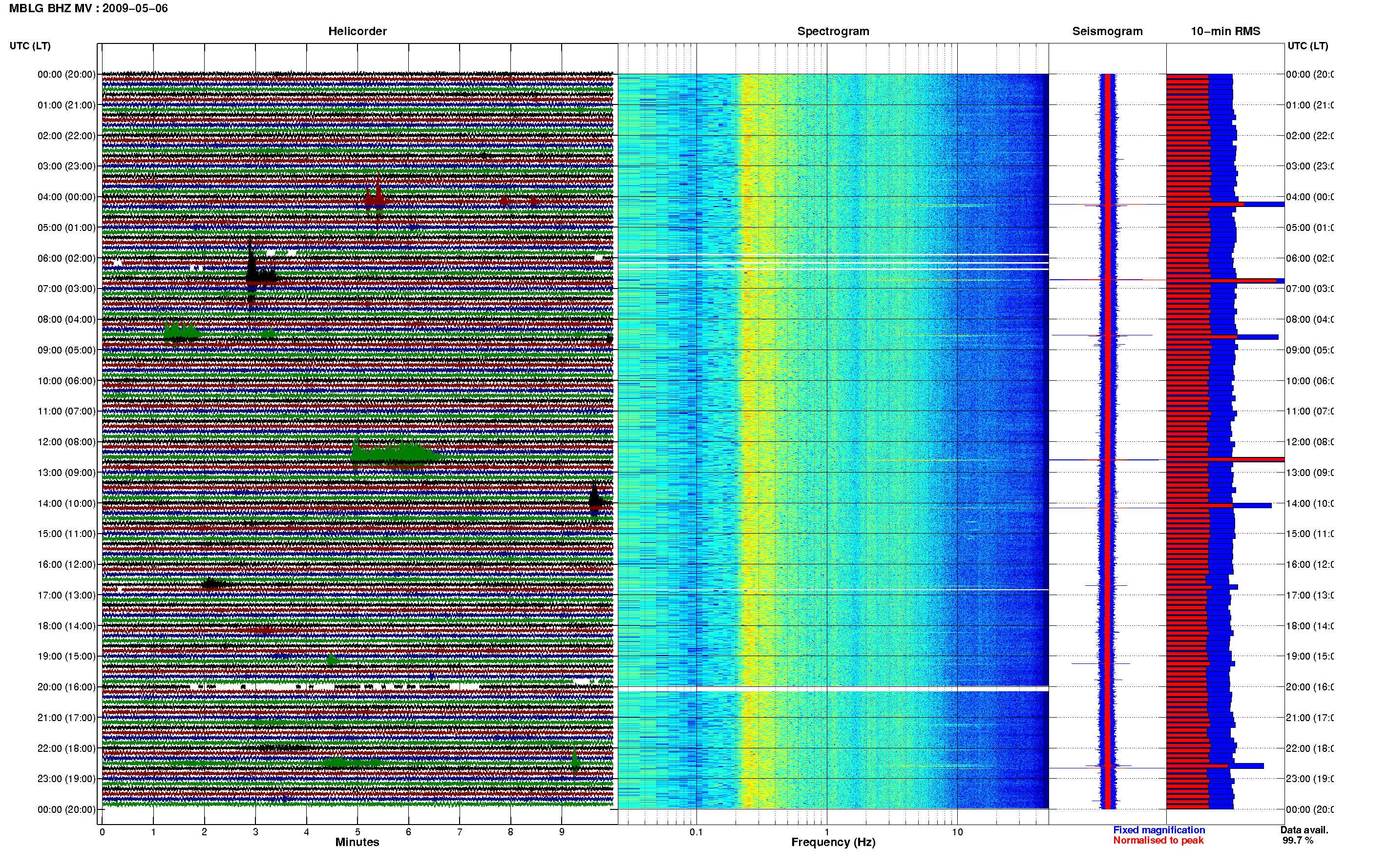The image size is (1389, 868).
Task: Select the '07:00 (03:' time label on right
Action: (1310, 289)
